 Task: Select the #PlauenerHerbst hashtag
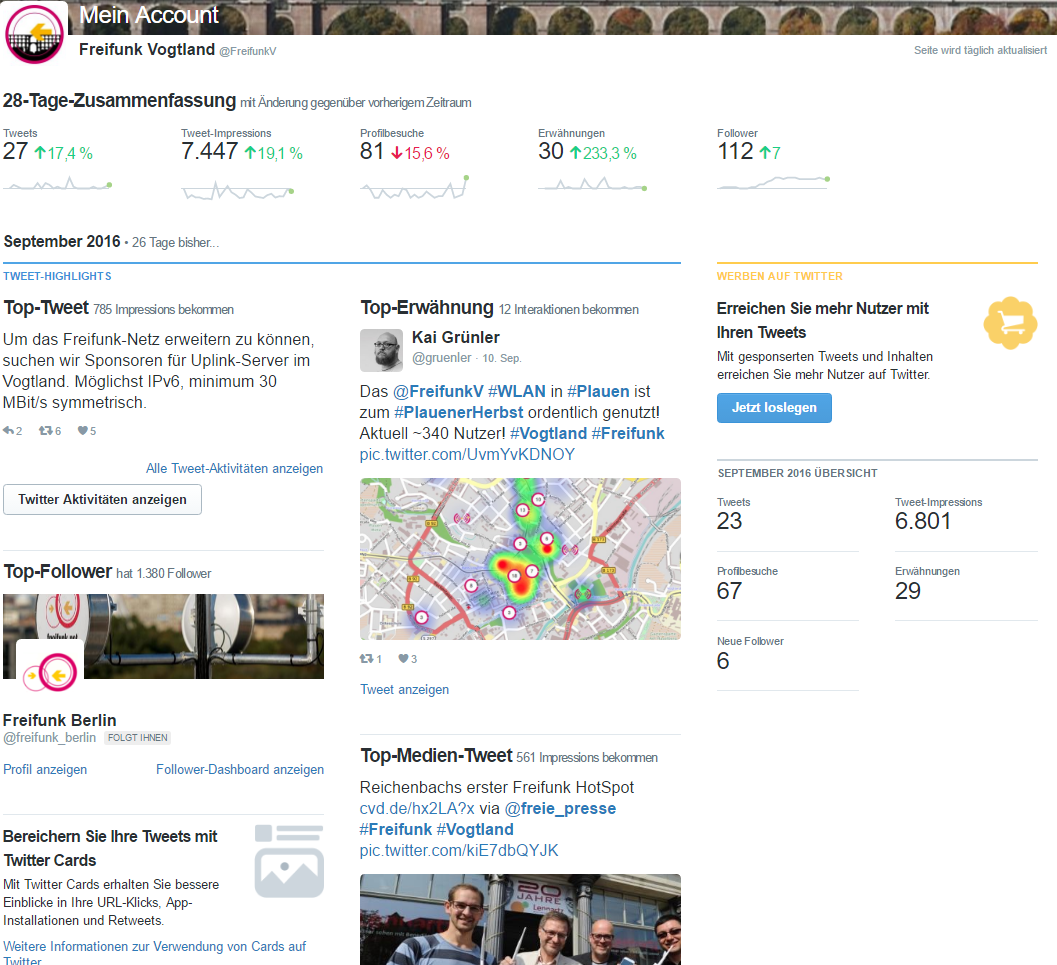coord(458,412)
